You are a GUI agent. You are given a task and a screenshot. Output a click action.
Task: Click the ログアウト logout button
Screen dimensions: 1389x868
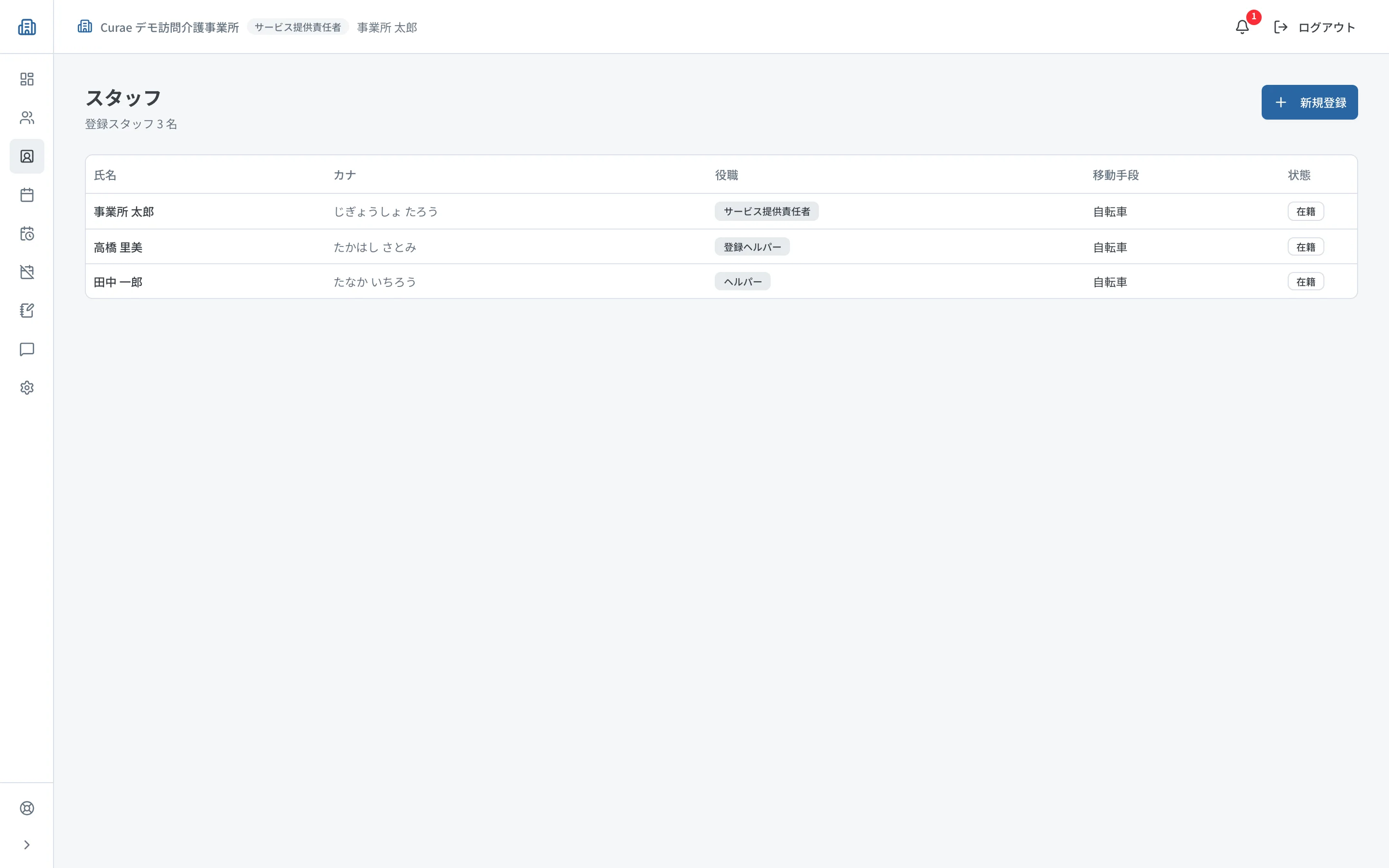[x=1314, y=27]
